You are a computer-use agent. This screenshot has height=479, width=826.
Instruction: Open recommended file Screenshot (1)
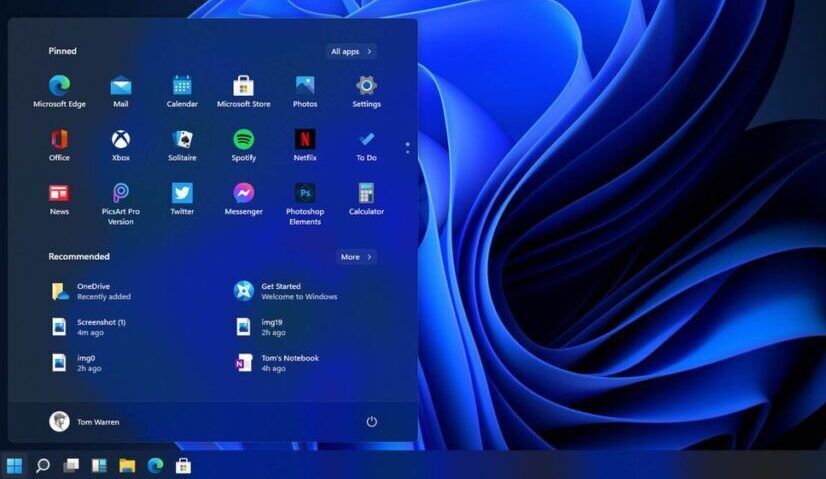88,327
